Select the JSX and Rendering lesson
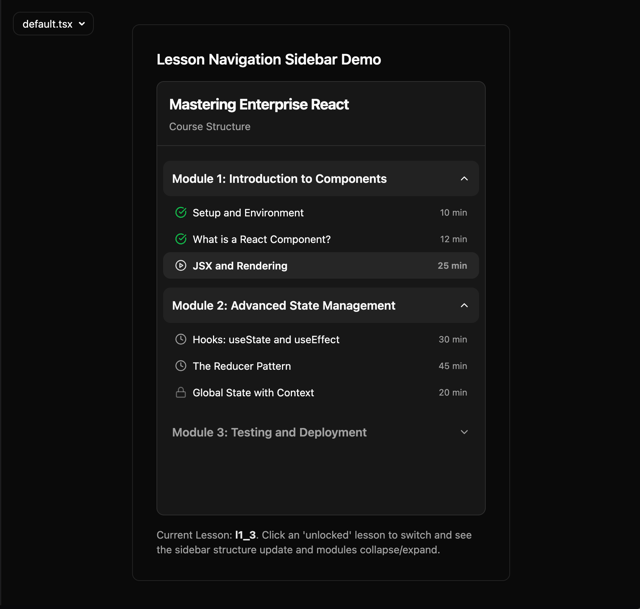This screenshot has width=640, height=609. tap(321, 266)
